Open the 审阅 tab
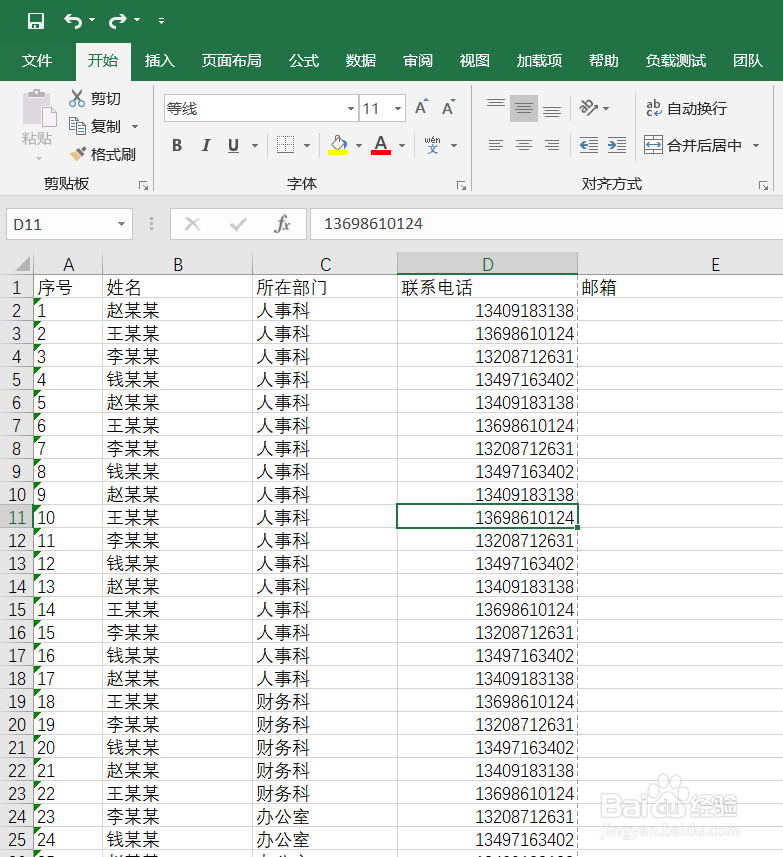 click(418, 60)
